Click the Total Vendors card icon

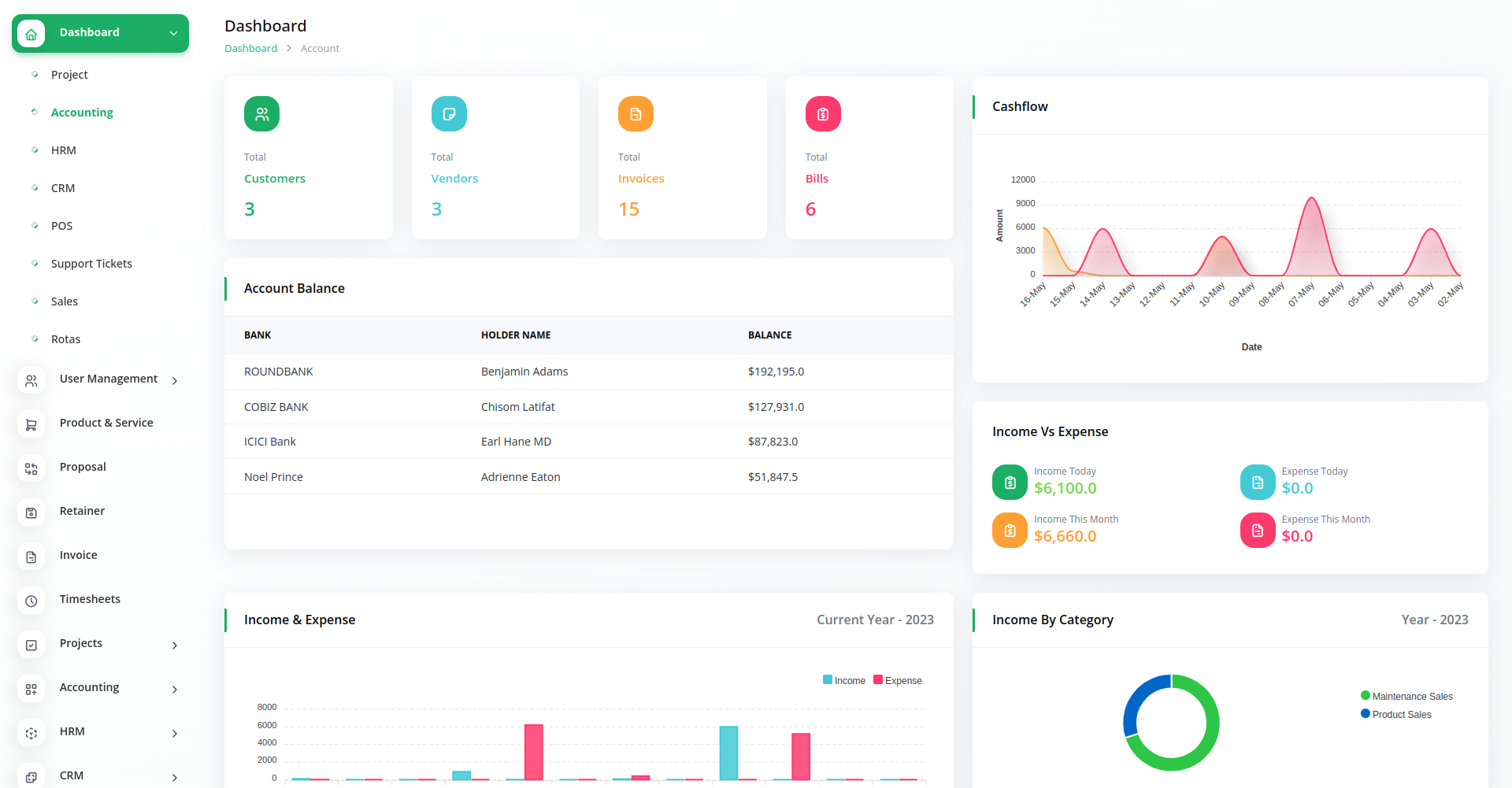449,114
